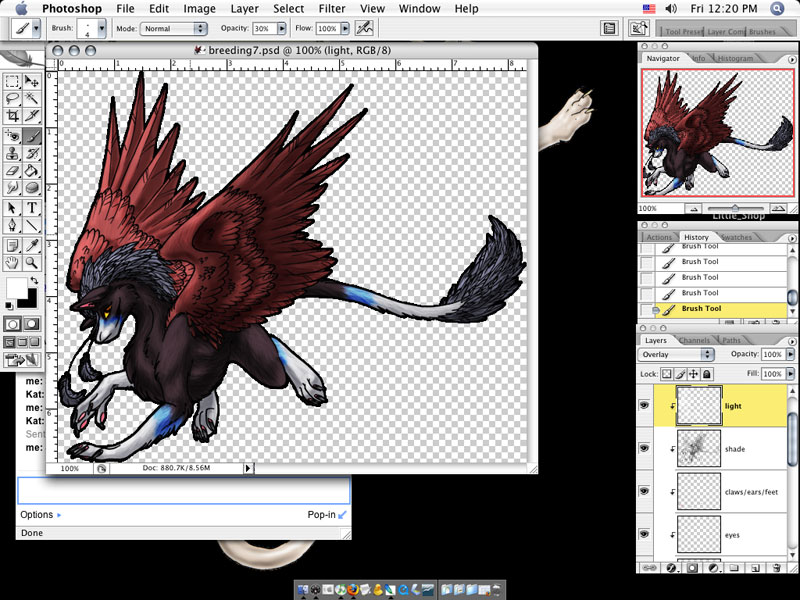Reset default foreground and background colors
Viewport: 800px width, 600px height.
pyautogui.click(x=9, y=306)
